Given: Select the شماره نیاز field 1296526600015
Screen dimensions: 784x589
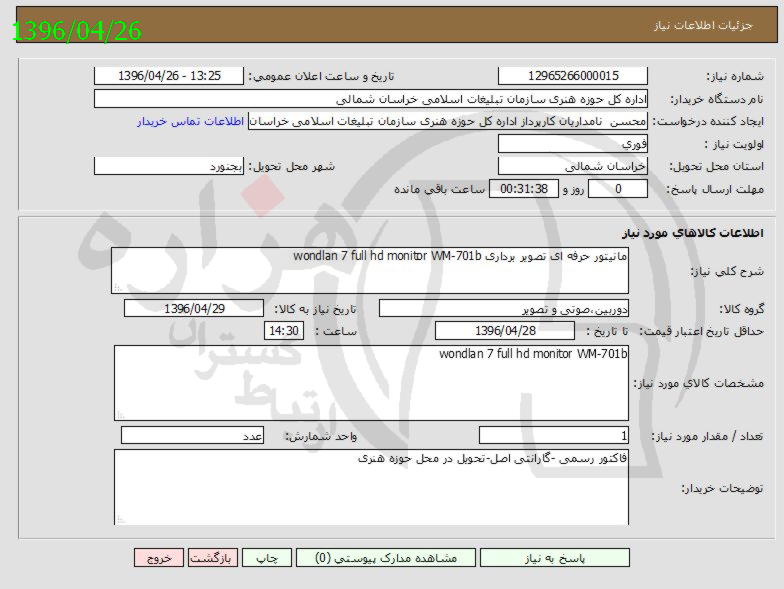Looking at the screenshot, I should 573,76.
